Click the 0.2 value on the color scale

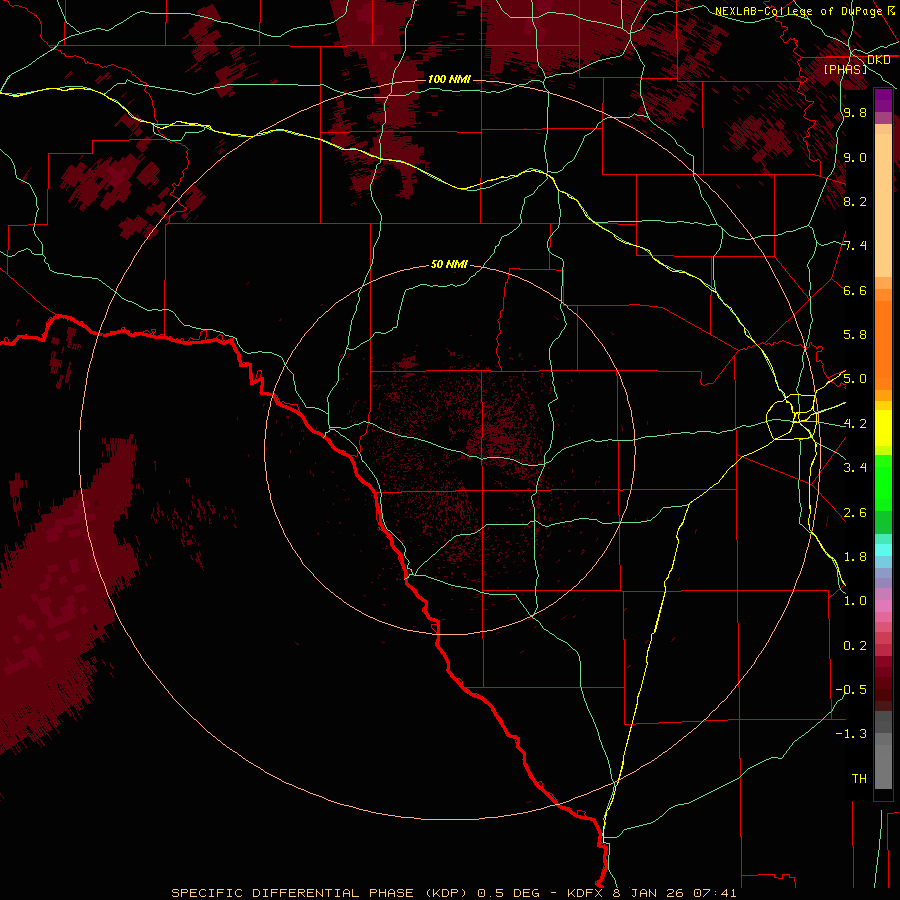coord(855,646)
